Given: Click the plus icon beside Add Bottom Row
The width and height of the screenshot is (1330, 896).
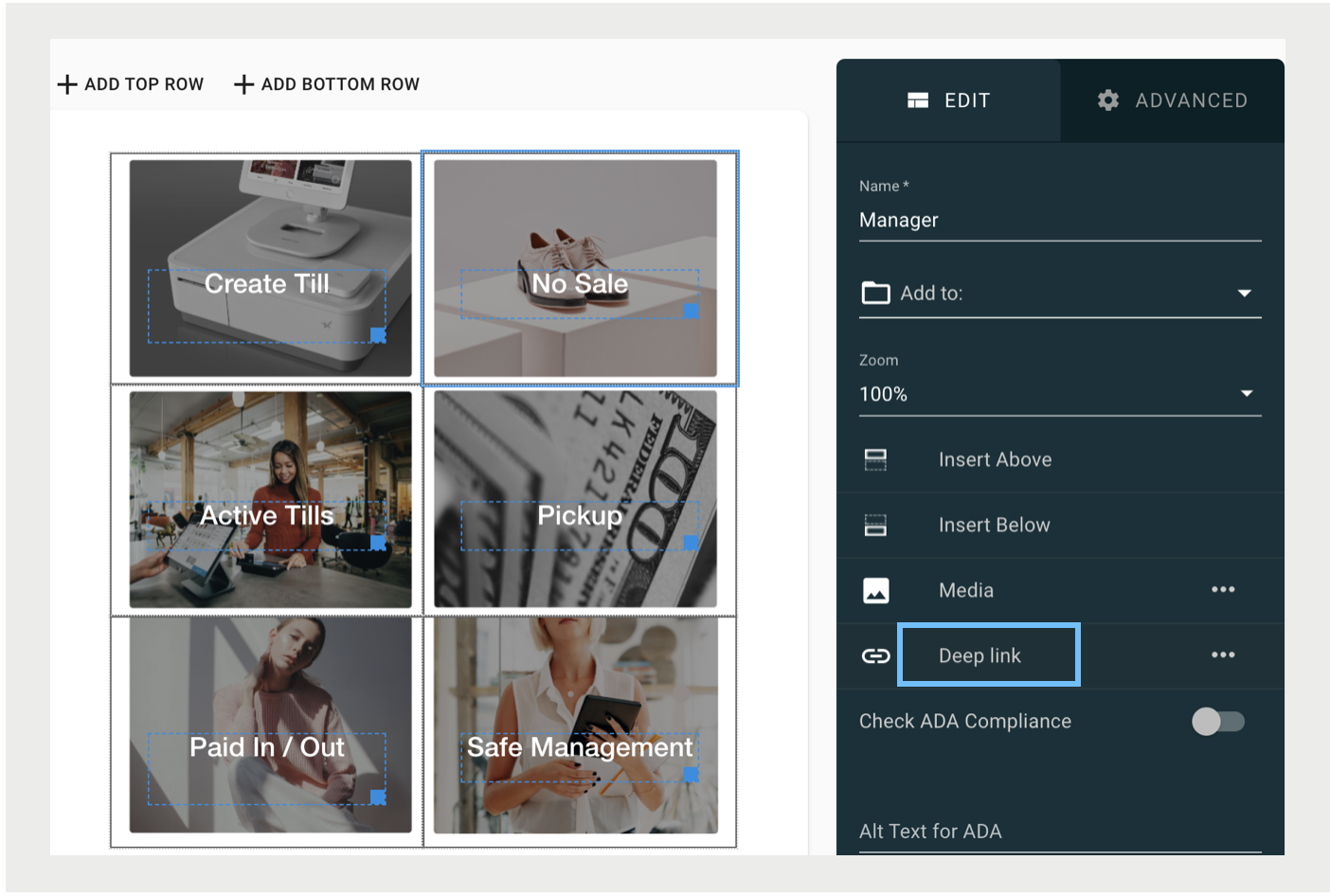Looking at the screenshot, I should (x=243, y=84).
